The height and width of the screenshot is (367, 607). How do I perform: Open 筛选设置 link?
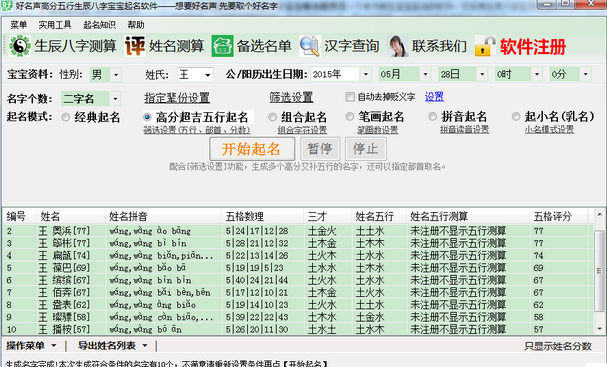(291, 97)
